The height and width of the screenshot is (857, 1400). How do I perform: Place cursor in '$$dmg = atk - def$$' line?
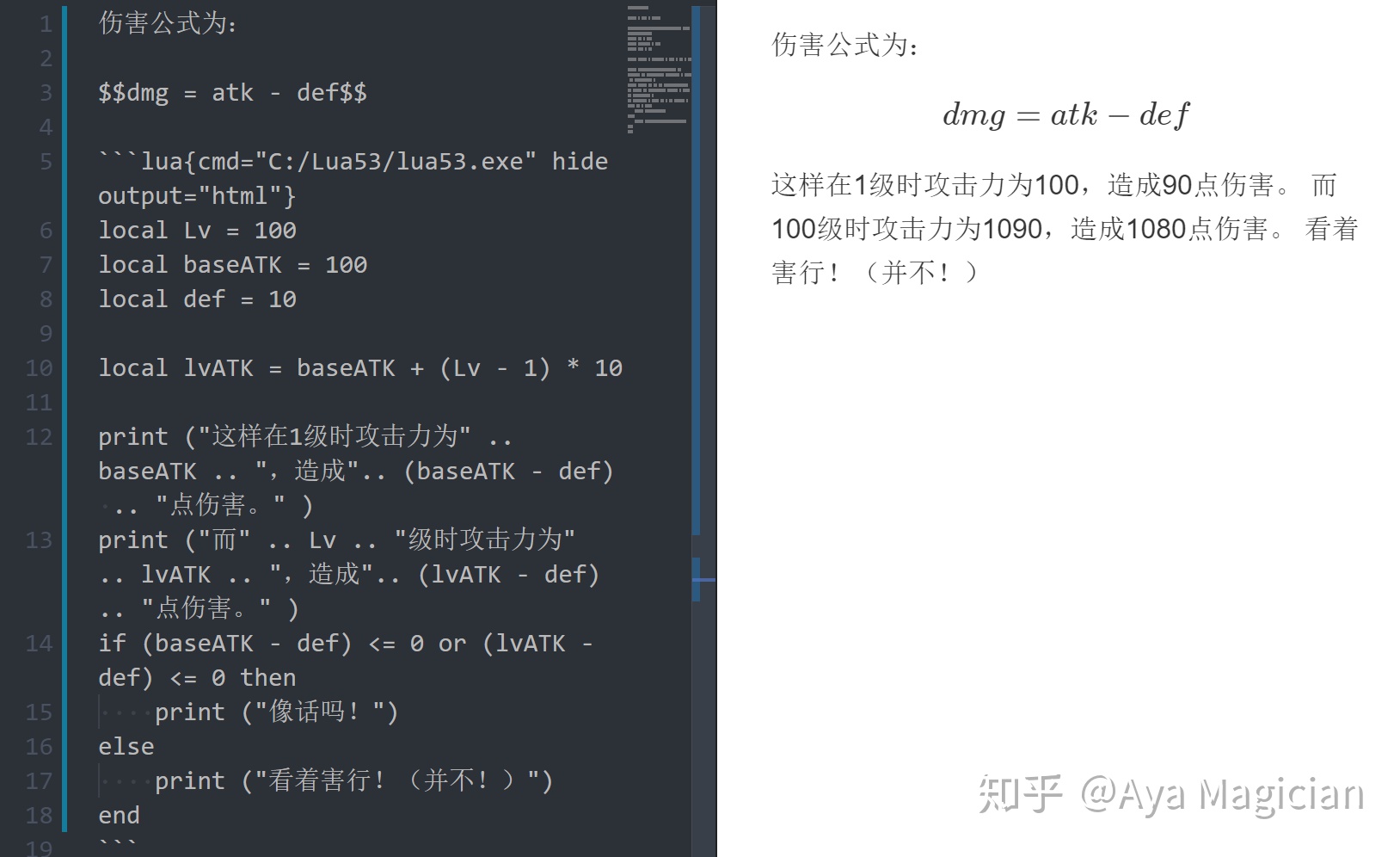(x=232, y=93)
